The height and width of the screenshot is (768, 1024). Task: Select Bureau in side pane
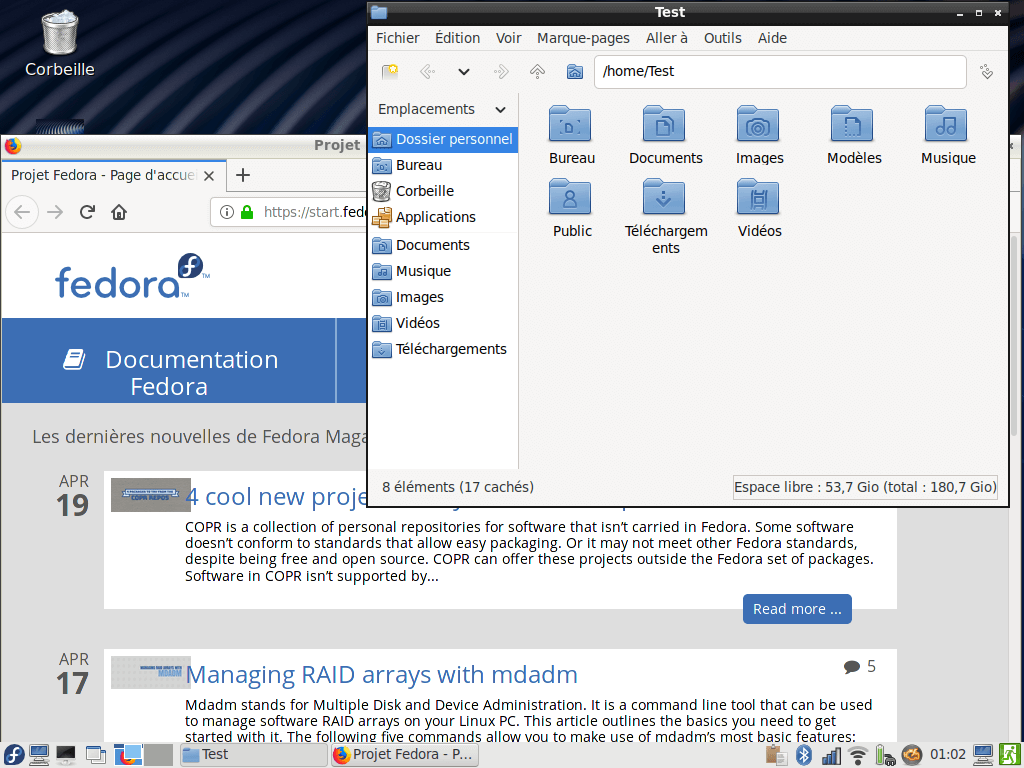[x=443, y=165]
